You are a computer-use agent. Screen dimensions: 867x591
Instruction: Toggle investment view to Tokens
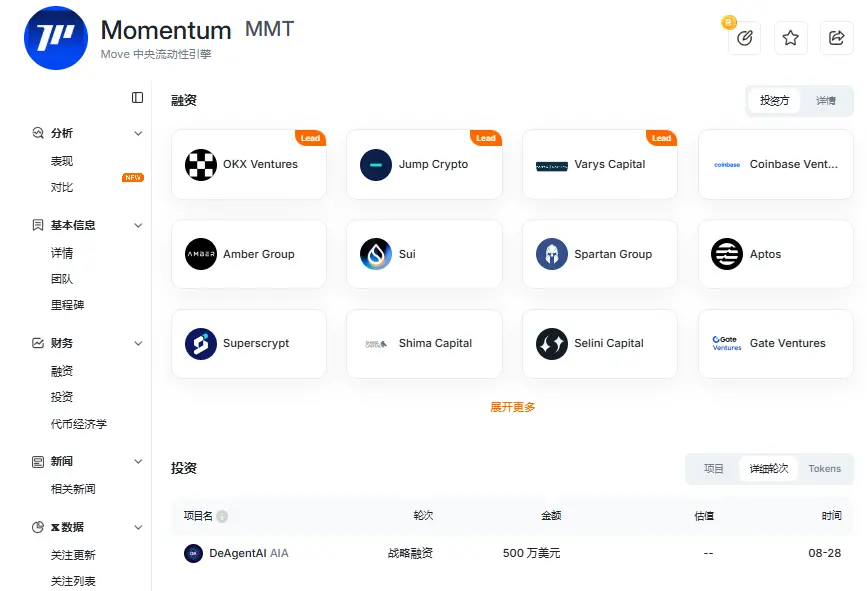point(825,469)
